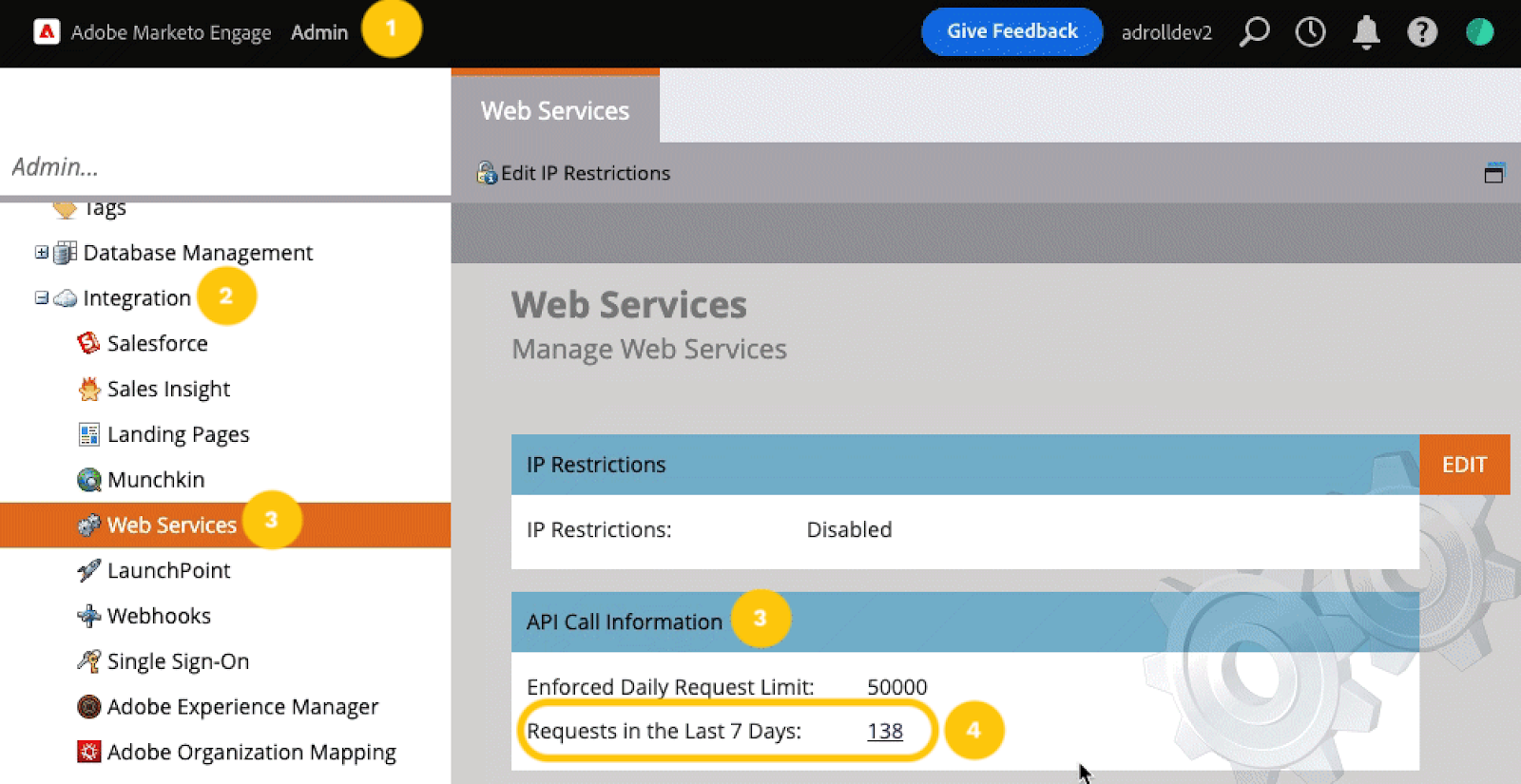The height and width of the screenshot is (784, 1521).
Task: Select Sales Insight in the tree
Action: click(x=168, y=389)
